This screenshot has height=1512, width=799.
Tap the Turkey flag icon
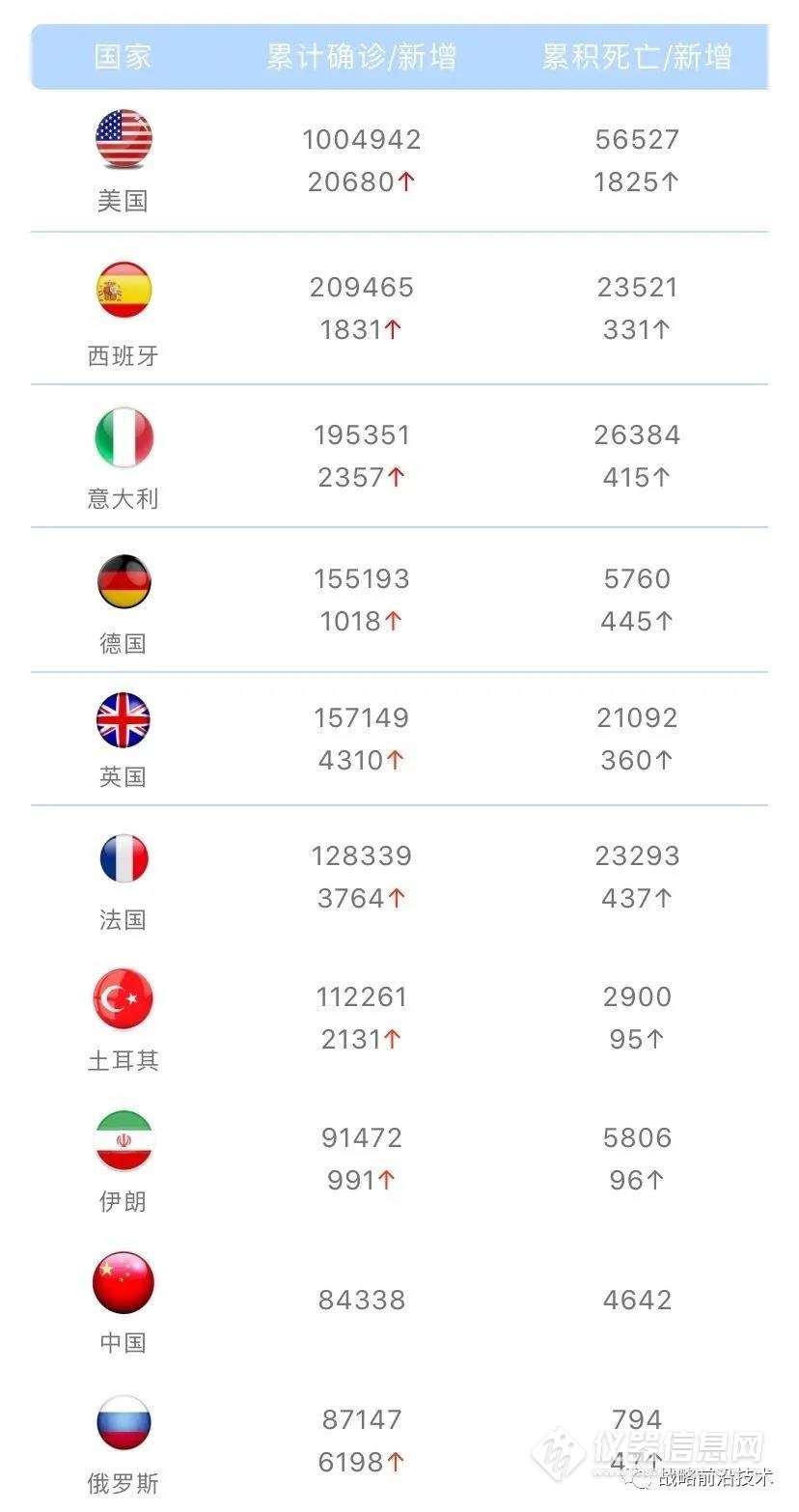pos(124,999)
